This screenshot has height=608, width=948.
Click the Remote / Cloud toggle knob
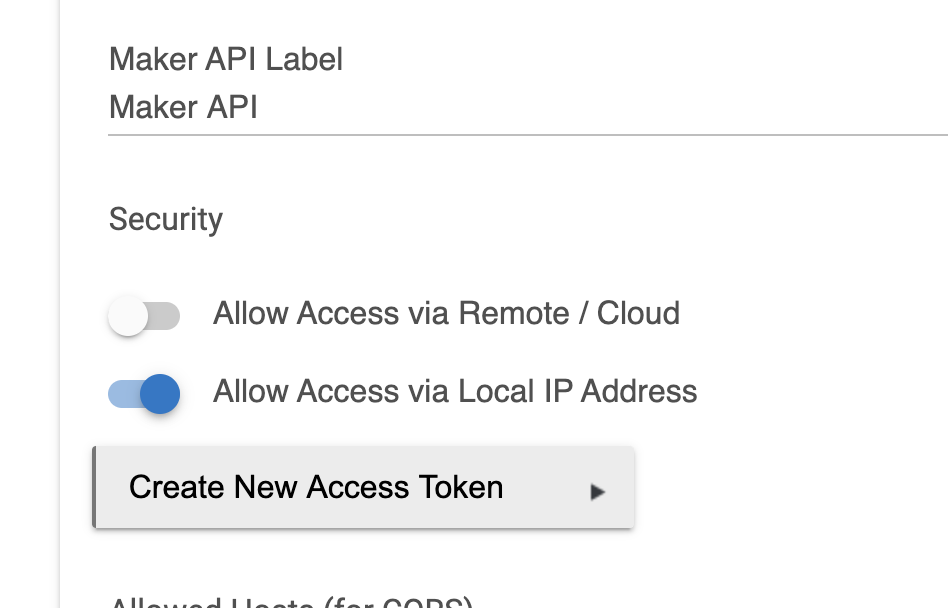tap(130, 315)
